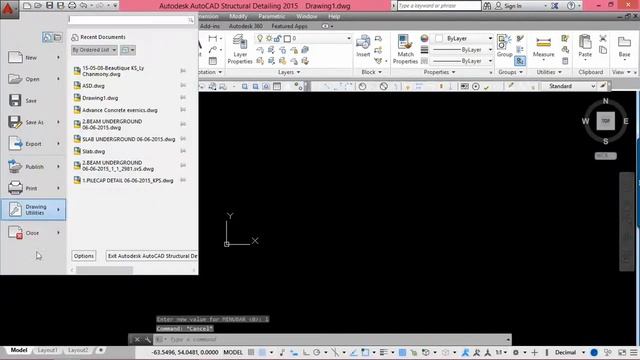Image resolution: width=640 pixels, height=360 pixels.
Task: Expand the Properties panel
Action: (439, 72)
